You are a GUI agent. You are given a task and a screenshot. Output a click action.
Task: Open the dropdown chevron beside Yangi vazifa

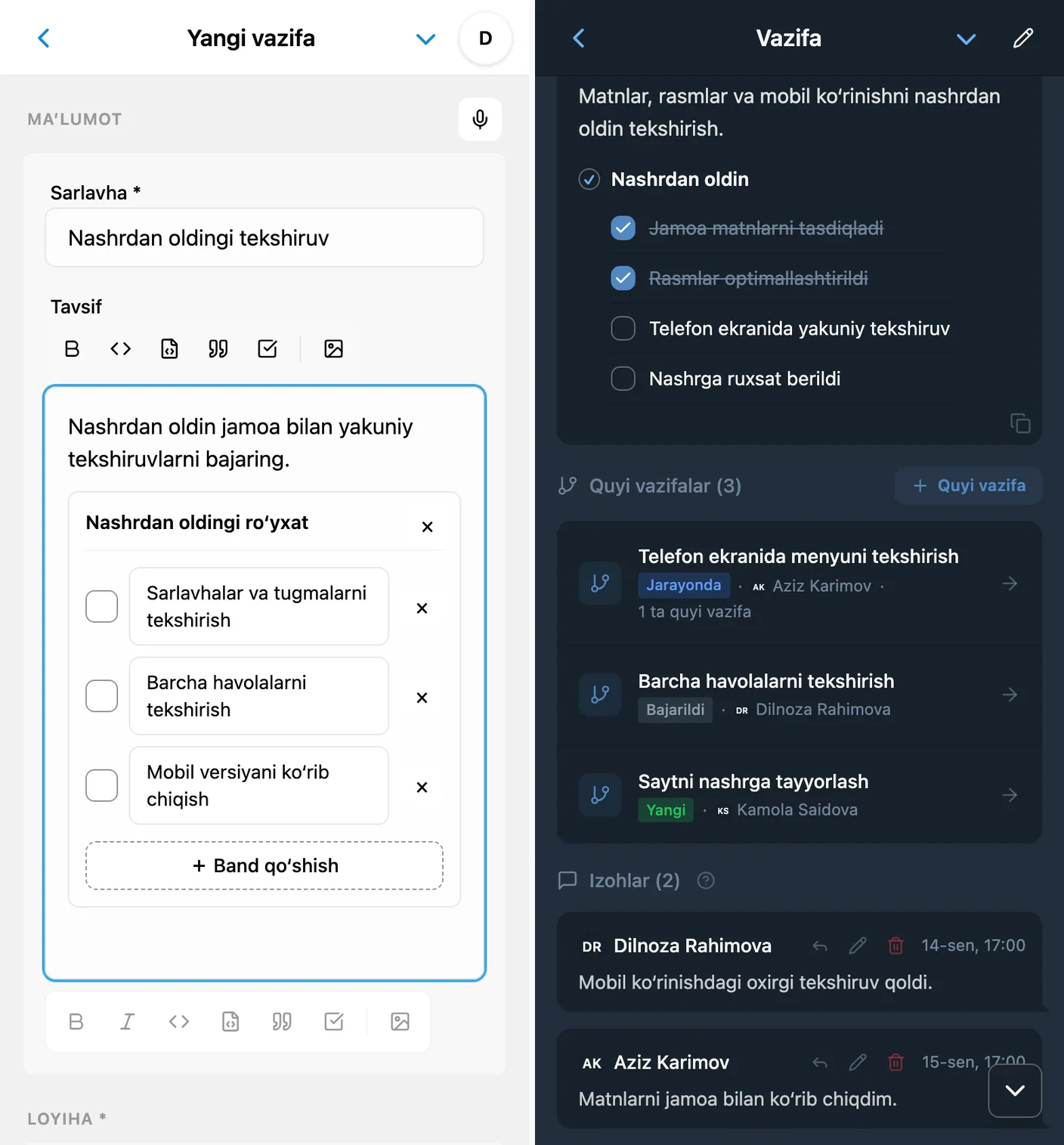[426, 39]
